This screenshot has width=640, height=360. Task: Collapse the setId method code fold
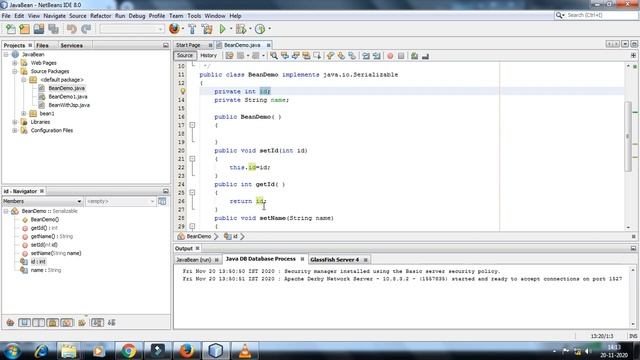tap(192, 159)
